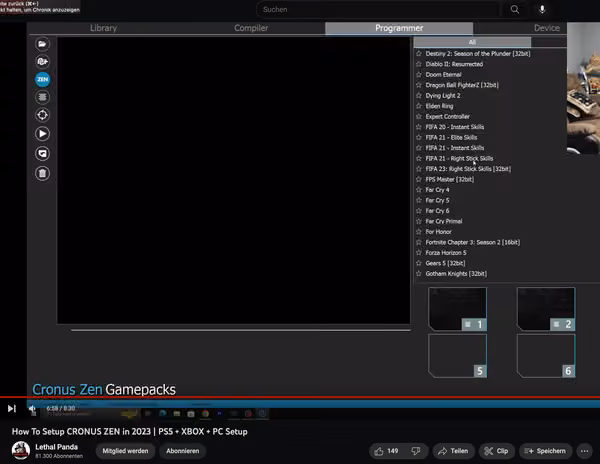Star the Forza Horizon 5 gamepack

tap(419, 252)
